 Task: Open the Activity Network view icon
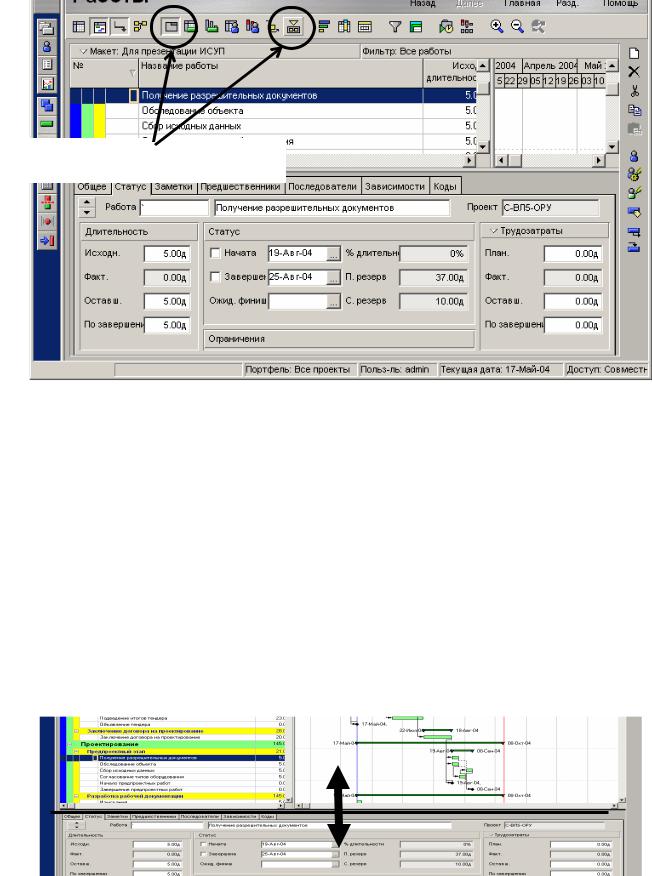140,27
